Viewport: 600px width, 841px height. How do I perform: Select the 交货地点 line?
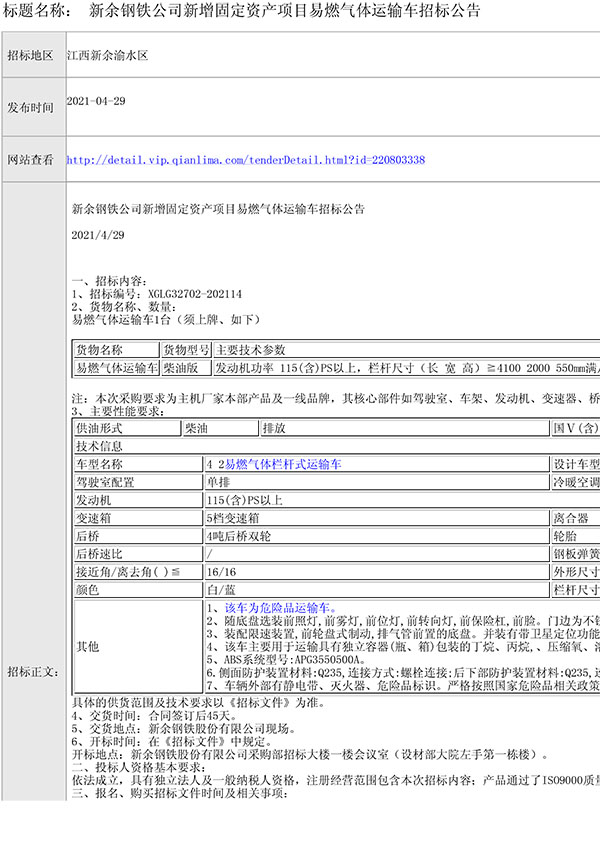click(x=184, y=729)
